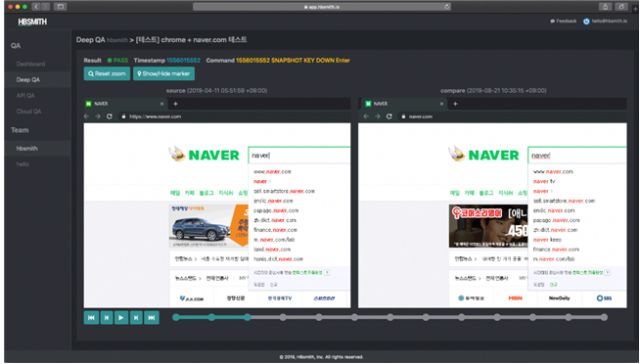Viewport: 640px width, 364px height.
Task: Click the Safari reload icon in address bar
Action: [x=447, y=7]
